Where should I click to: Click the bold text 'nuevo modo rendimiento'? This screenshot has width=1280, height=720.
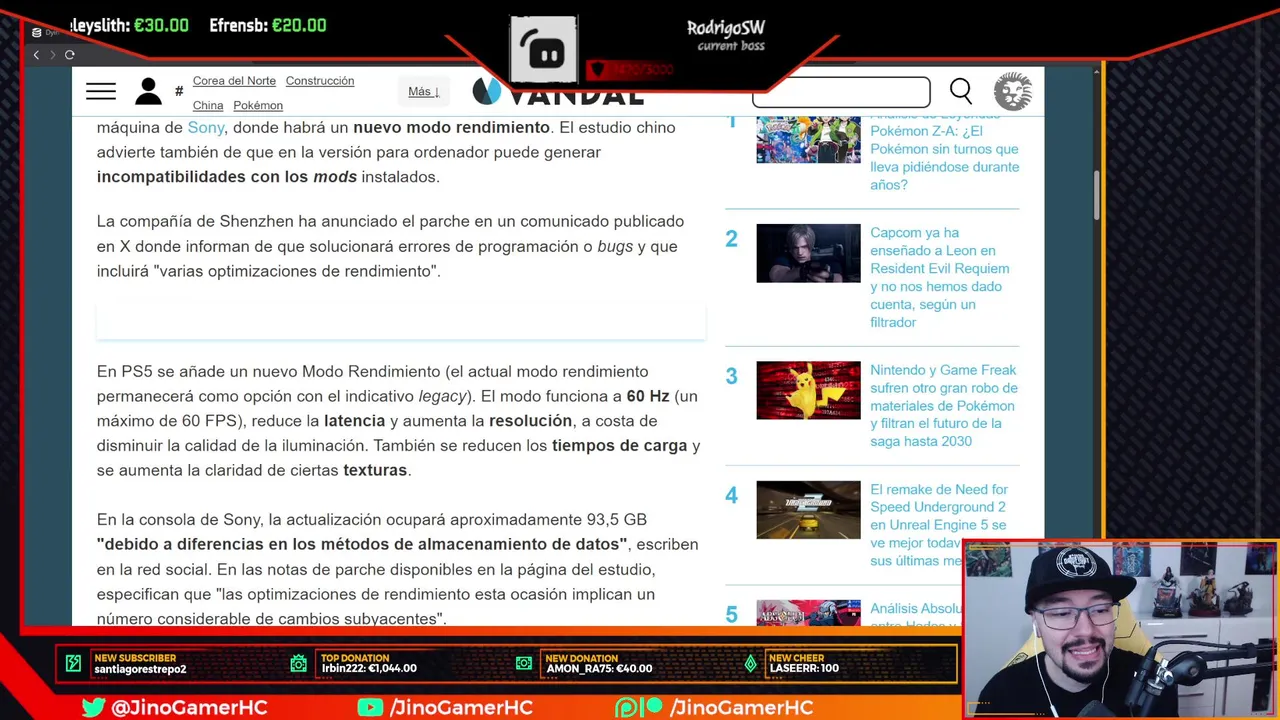[451, 127]
